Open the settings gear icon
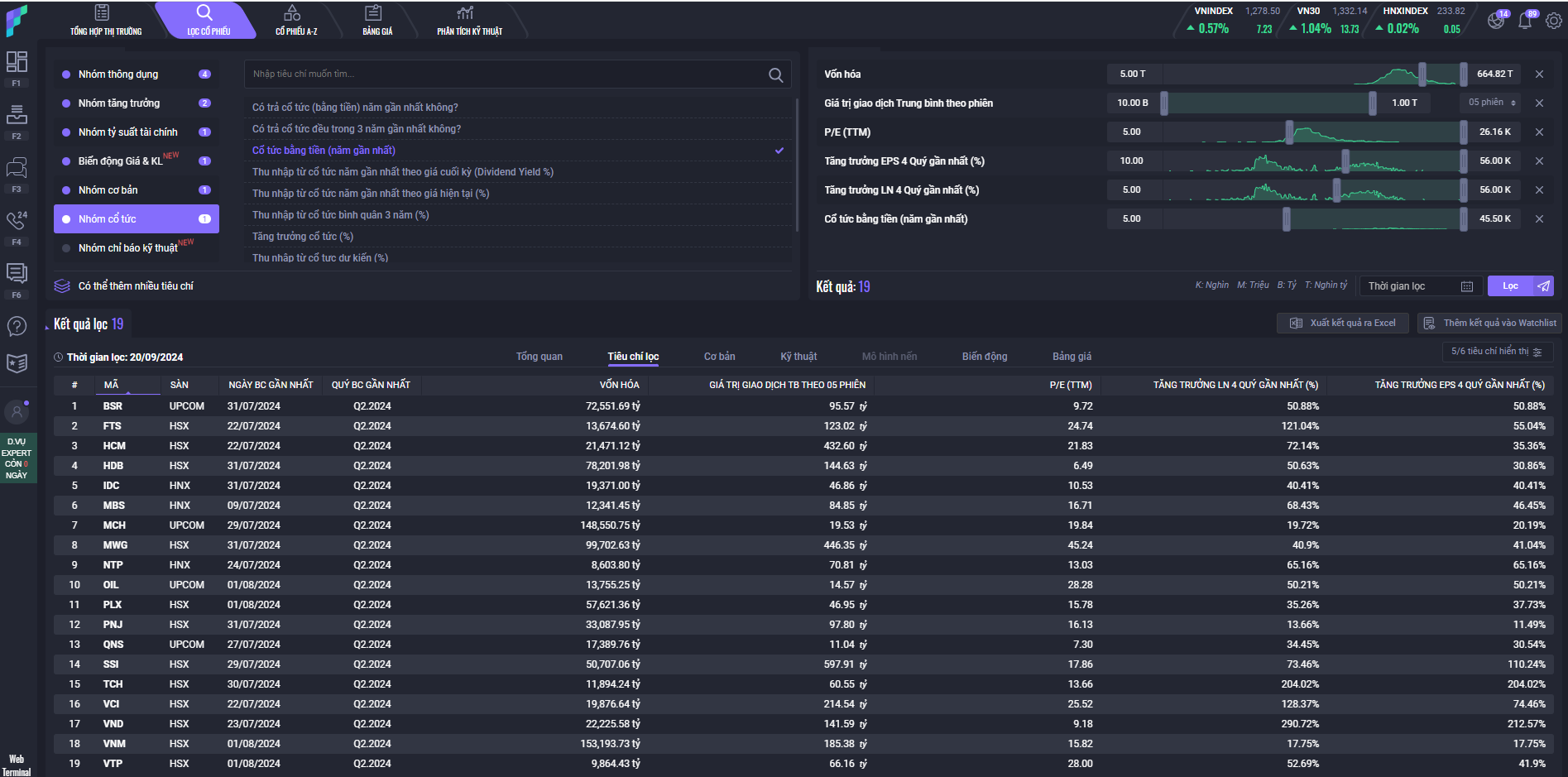Screen dimensions: 1568x777 1554,21
